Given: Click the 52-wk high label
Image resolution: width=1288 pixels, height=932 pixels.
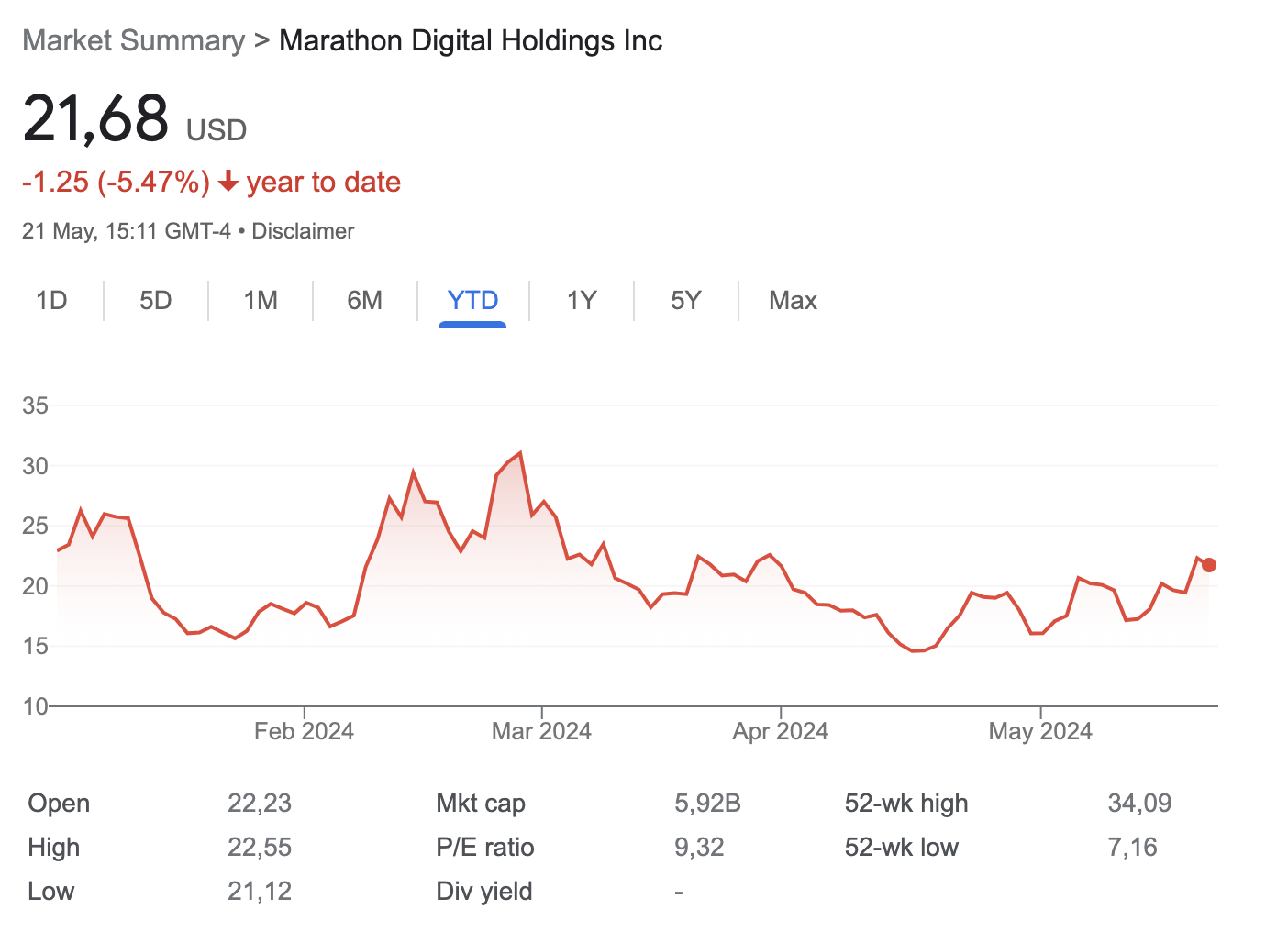Looking at the screenshot, I should 906,804.
